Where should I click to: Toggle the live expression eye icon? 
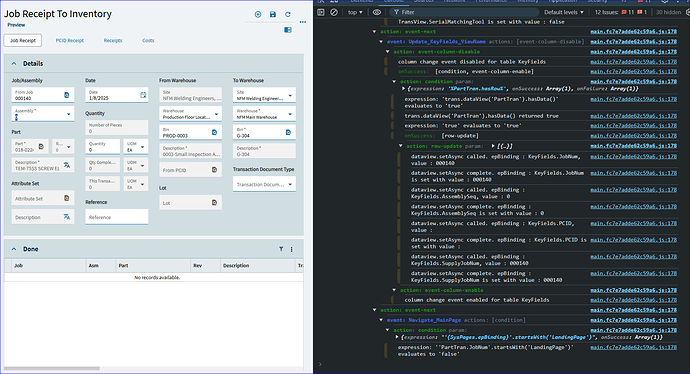pos(377,12)
